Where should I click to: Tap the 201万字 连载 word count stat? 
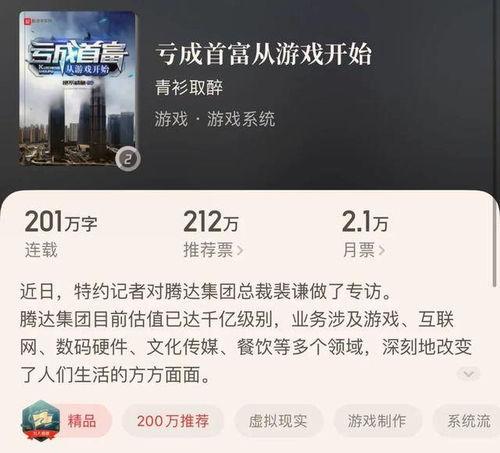pyautogui.click(x=61, y=234)
